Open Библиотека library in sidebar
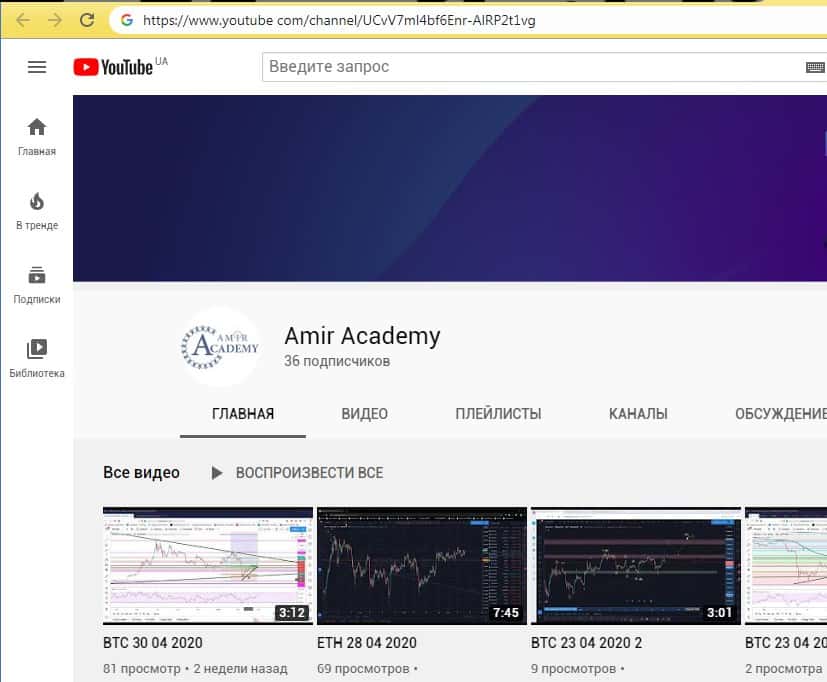Screen dimensions: 827x682 37,359
